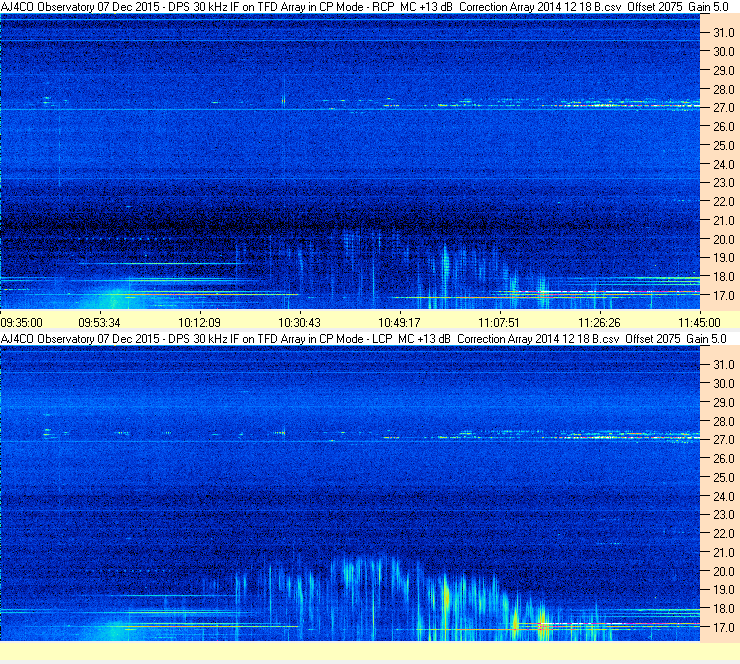Select the 11:26:26 time label

pyautogui.click(x=599, y=323)
